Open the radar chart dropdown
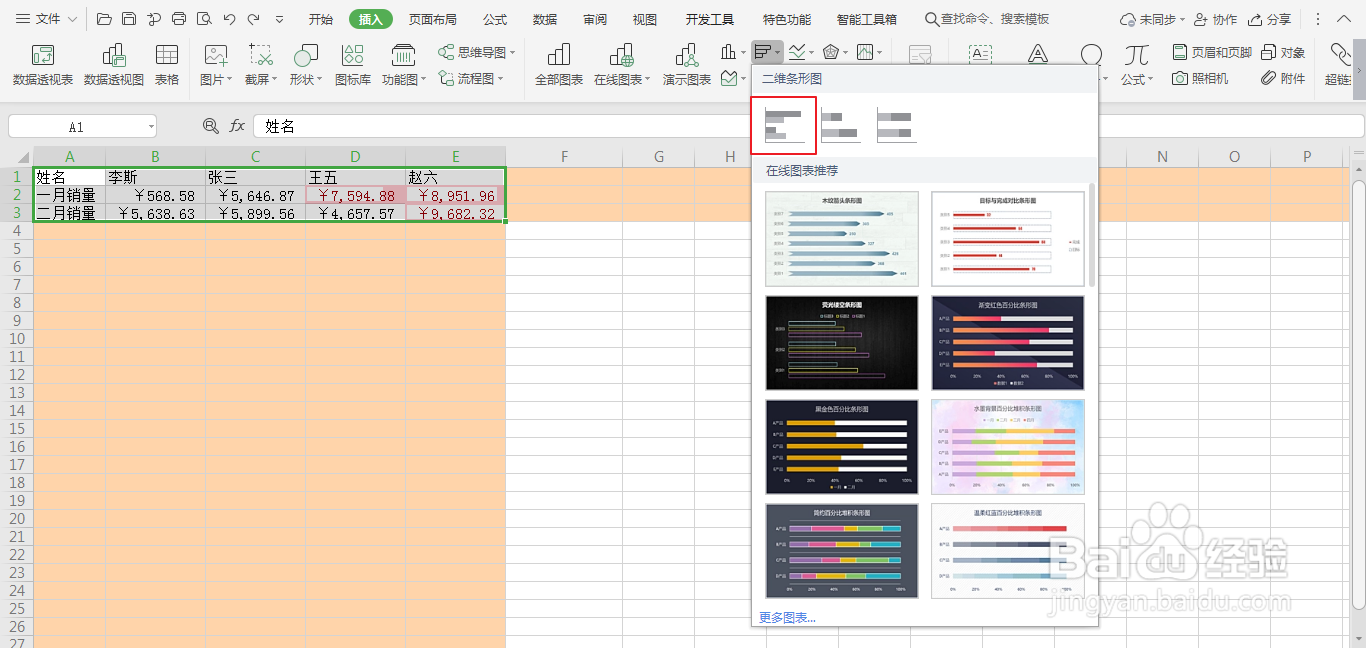Viewport: 1366px width, 648px height. coord(835,51)
